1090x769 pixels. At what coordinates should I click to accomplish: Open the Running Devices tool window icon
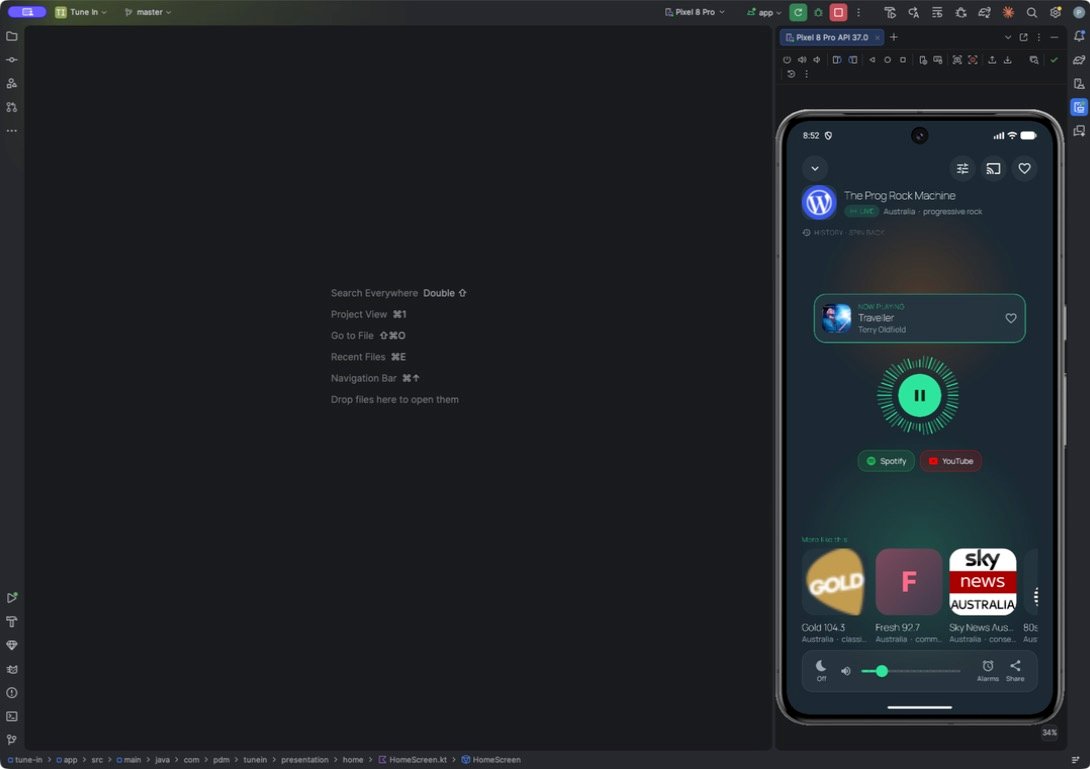click(x=1079, y=107)
